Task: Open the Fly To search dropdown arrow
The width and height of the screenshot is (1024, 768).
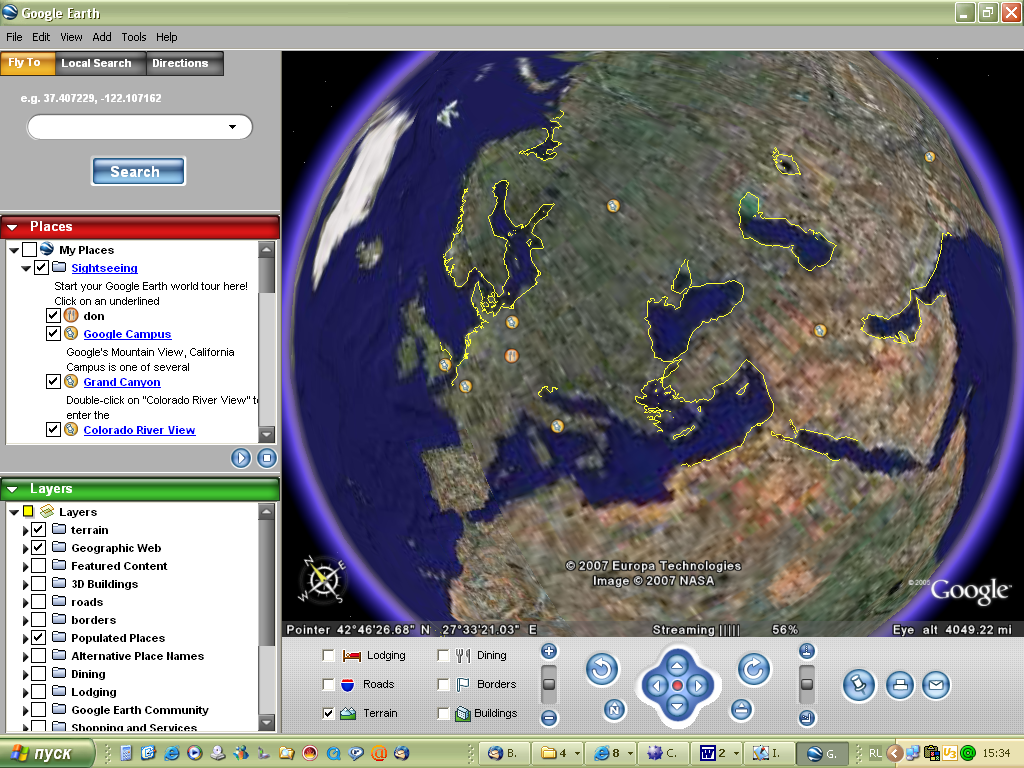Action: click(x=232, y=127)
